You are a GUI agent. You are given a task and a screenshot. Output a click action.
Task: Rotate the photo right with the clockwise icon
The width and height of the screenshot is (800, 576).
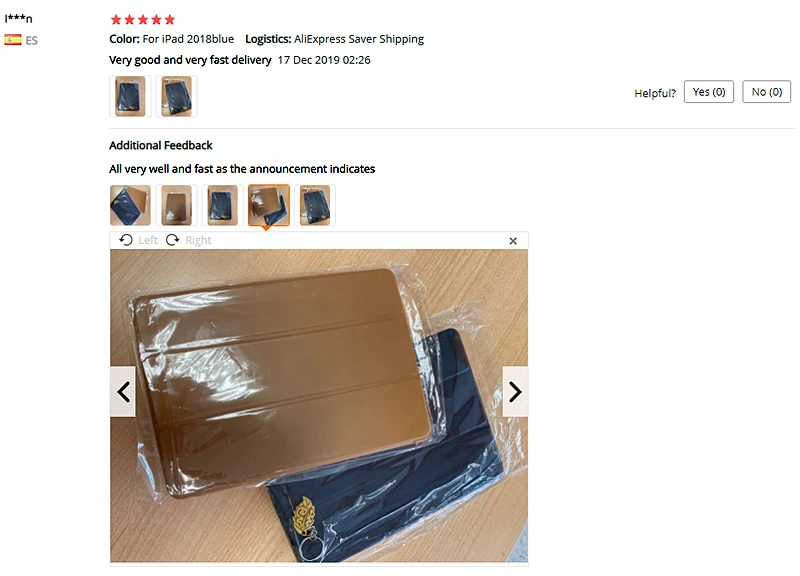click(x=172, y=240)
